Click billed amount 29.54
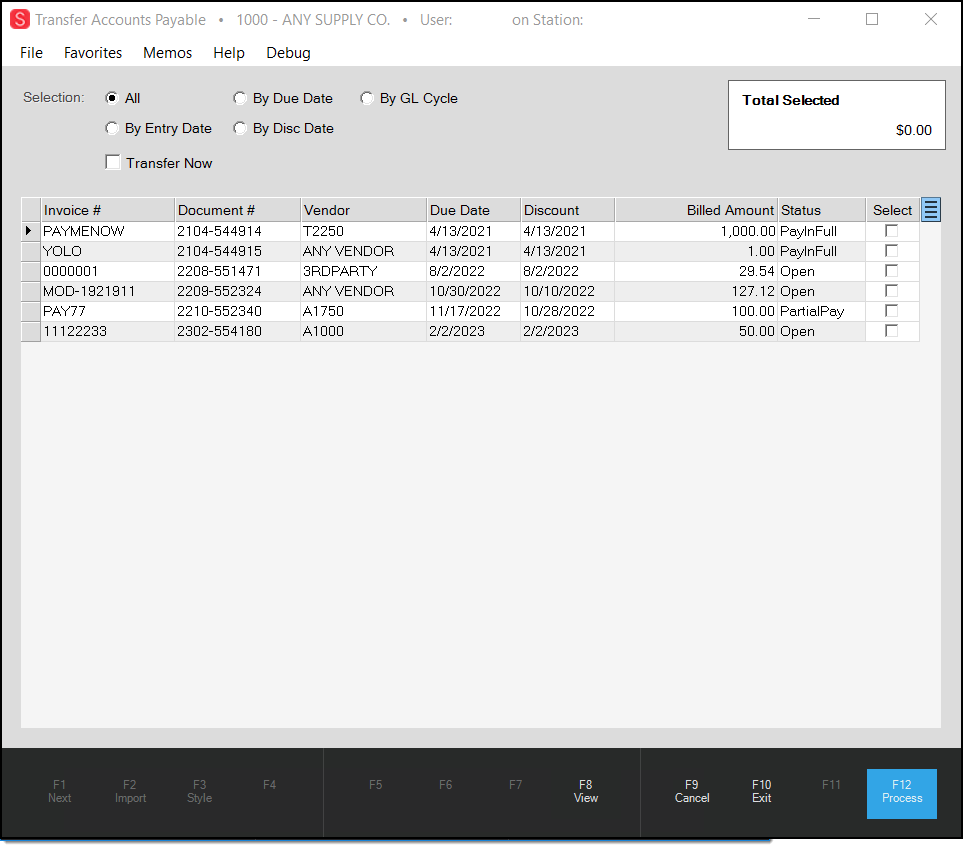Image resolution: width=963 pixels, height=848 pixels. 696,271
